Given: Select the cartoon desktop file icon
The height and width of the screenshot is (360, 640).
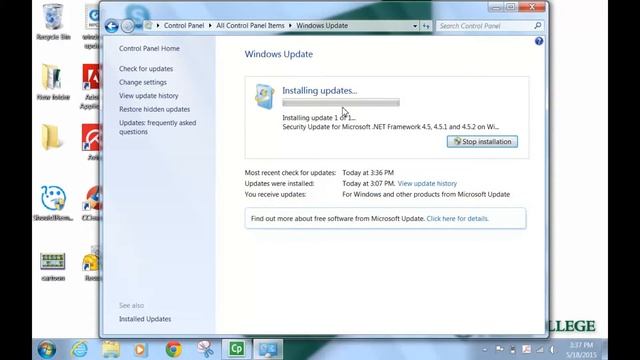Looking at the screenshot, I should click(53, 266).
